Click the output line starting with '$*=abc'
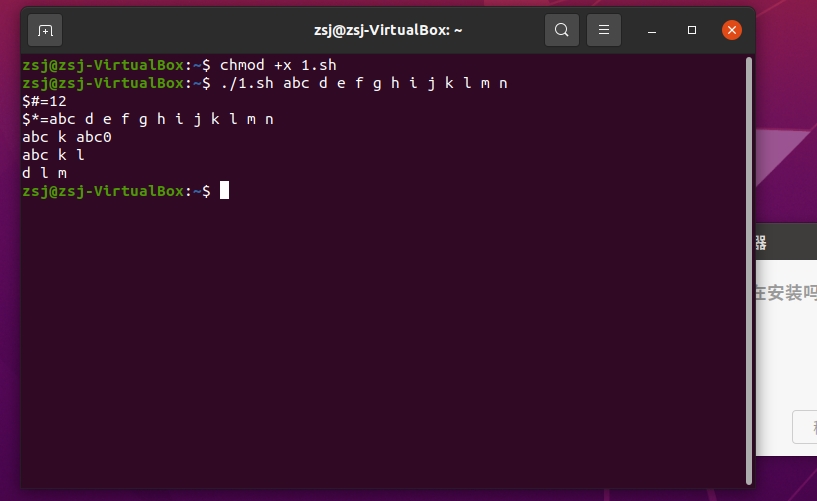Image resolution: width=817 pixels, height=501 pixels. pos(148,119)
